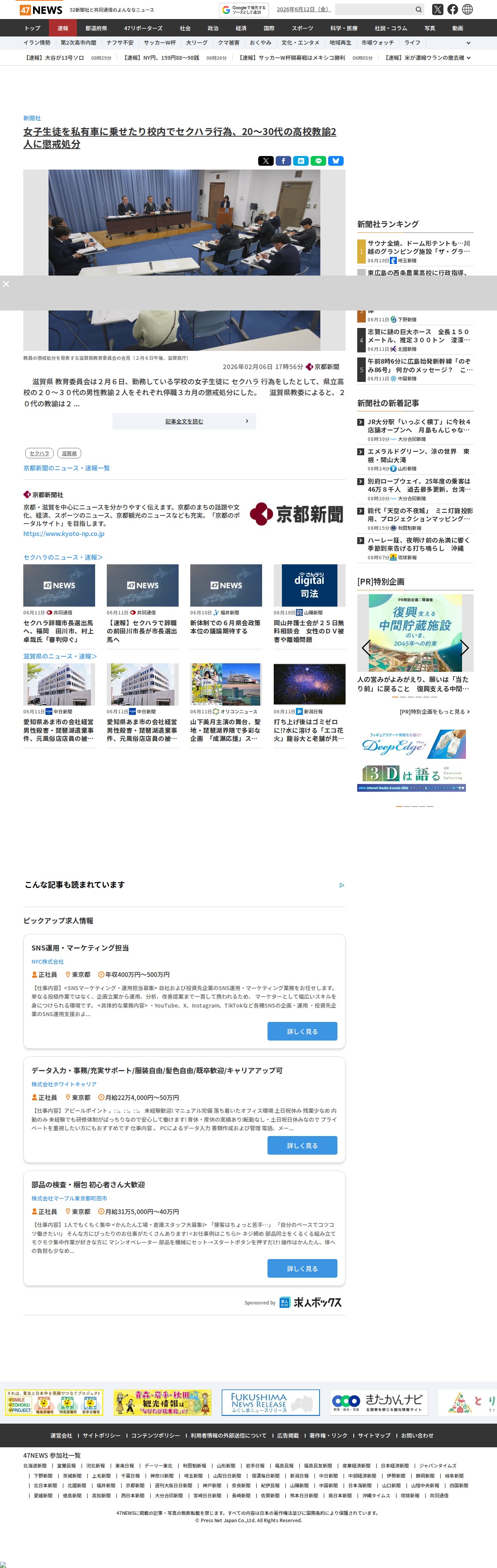The image size is (497, 1568).
Task: Click お問い合わせ footer link
Action: 417,1435
